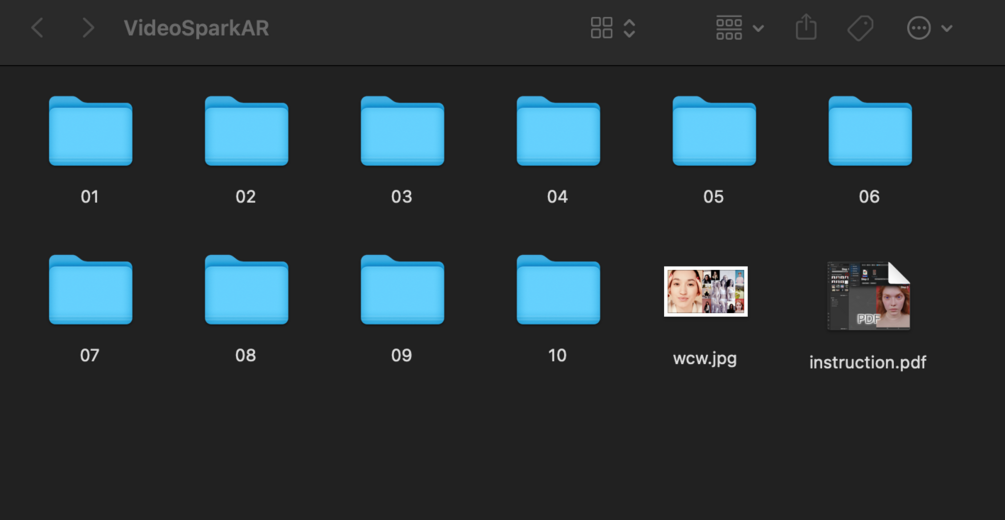Select the wcw.jpg image thumbnail
Image resolution: width=1005 pixels, height=520 pixels.
[x=706, y=292]
